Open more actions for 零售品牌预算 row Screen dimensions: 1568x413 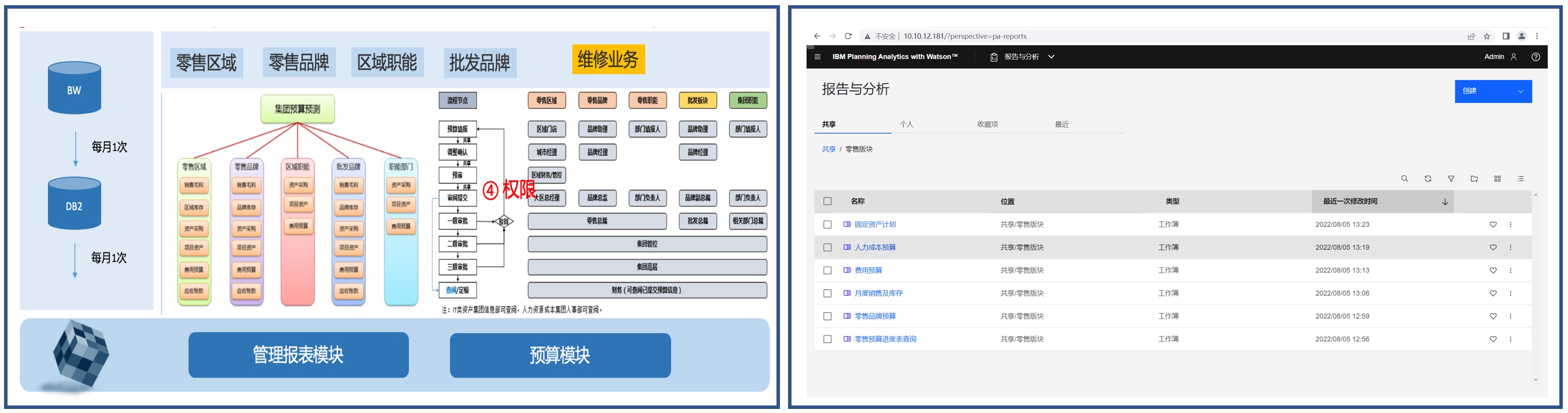[x=1510, y=316]
